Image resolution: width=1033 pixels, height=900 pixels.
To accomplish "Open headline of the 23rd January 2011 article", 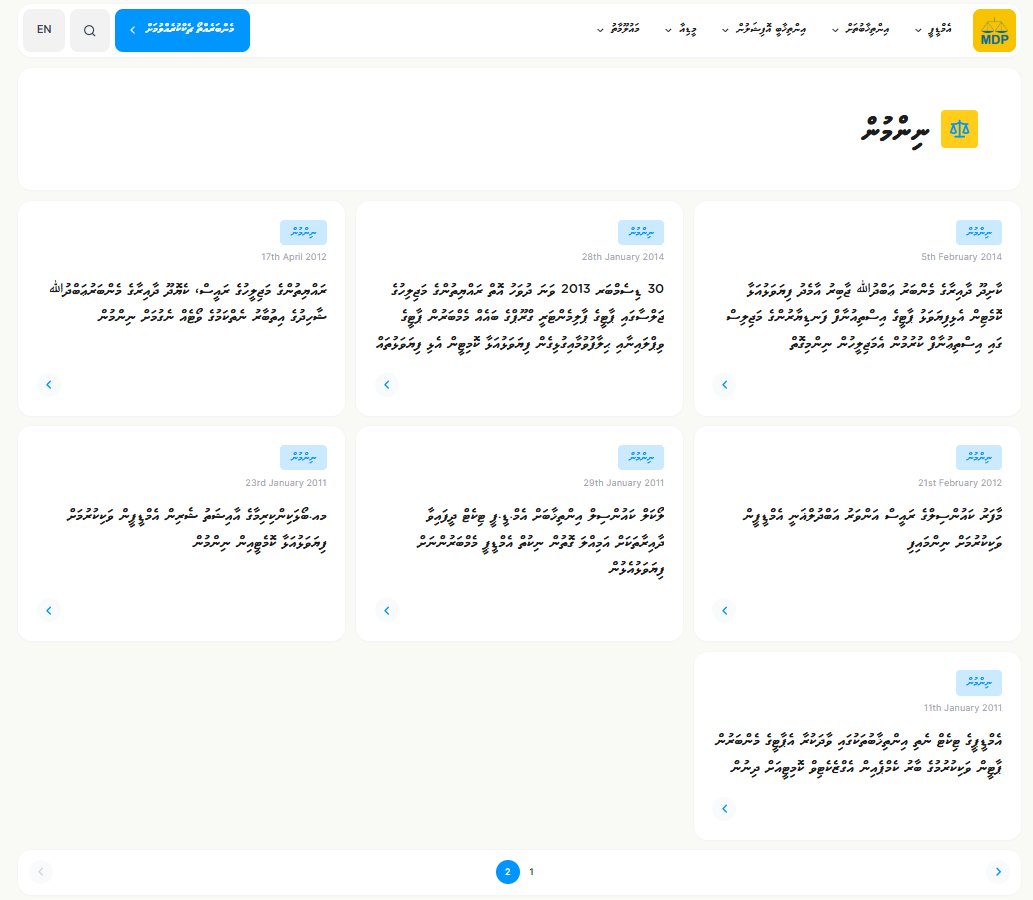I will [x=197, y=529].
